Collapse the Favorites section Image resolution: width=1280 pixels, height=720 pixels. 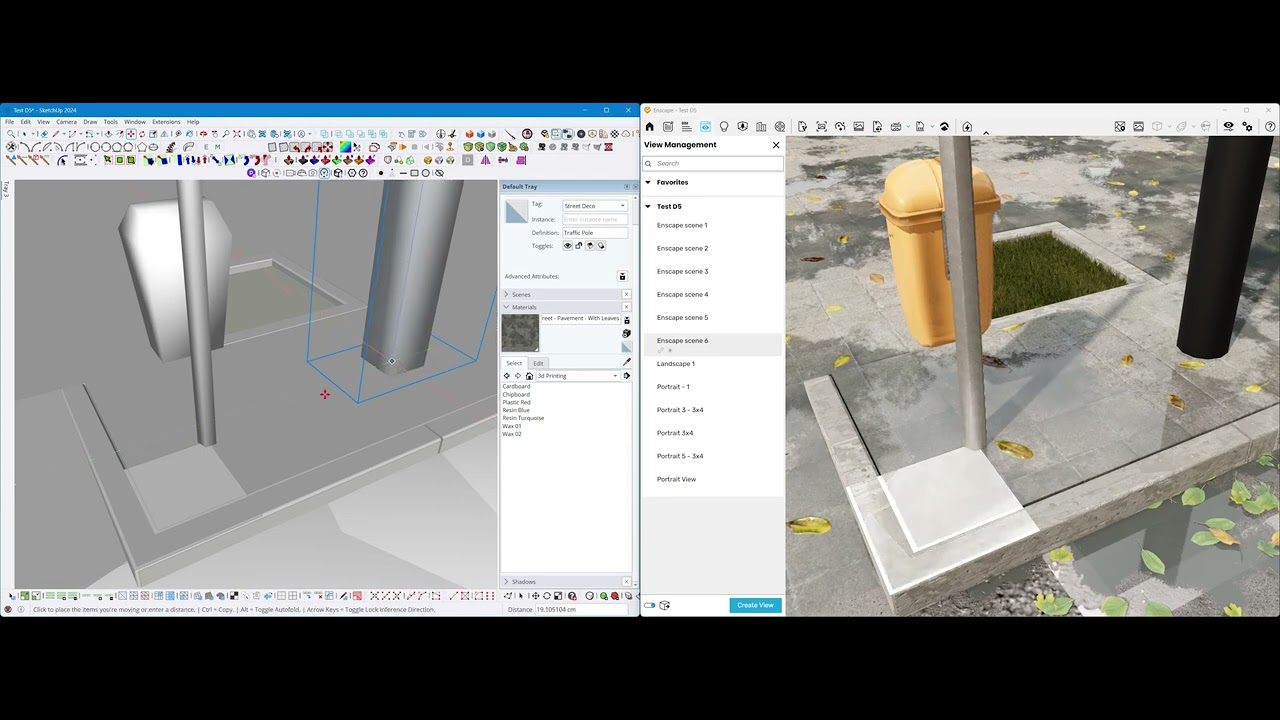[648, 183]
